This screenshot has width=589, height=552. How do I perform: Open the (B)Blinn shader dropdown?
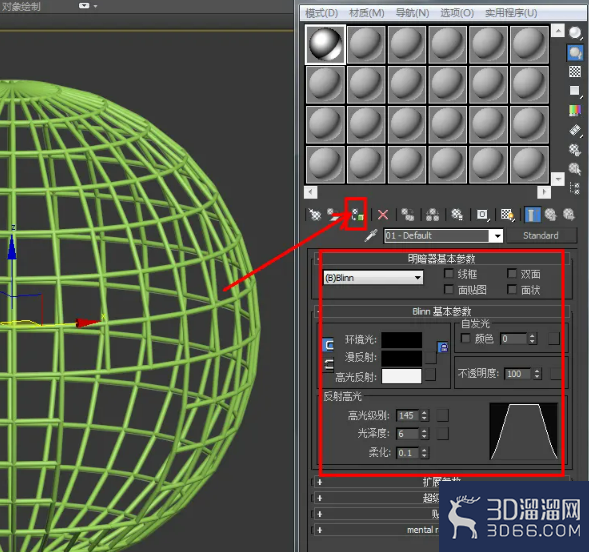click(x=373, y=278)
